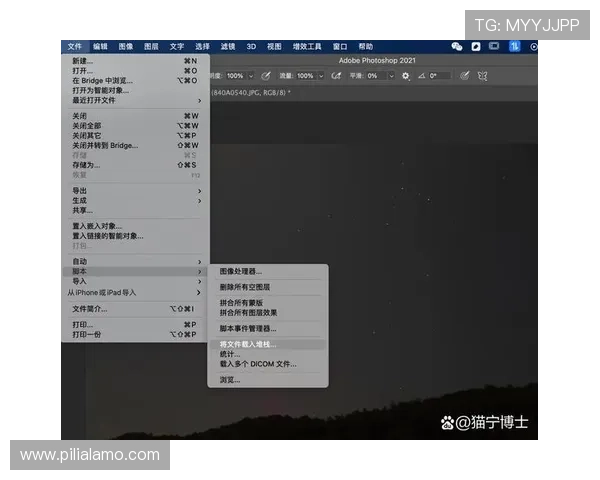Click highlighted 脚本 menu item
The width and height of the screenshot is (600, 480).
click(x=135, y=271)
